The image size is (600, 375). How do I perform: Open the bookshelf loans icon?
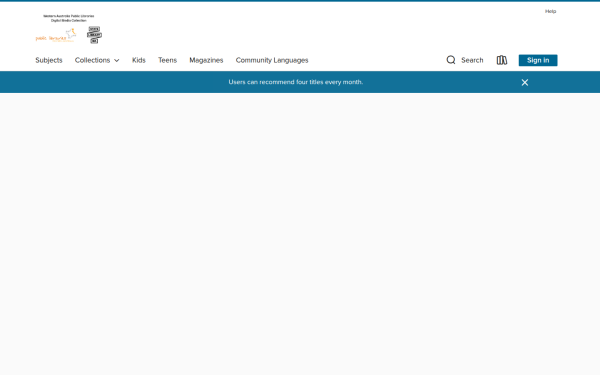502,60
